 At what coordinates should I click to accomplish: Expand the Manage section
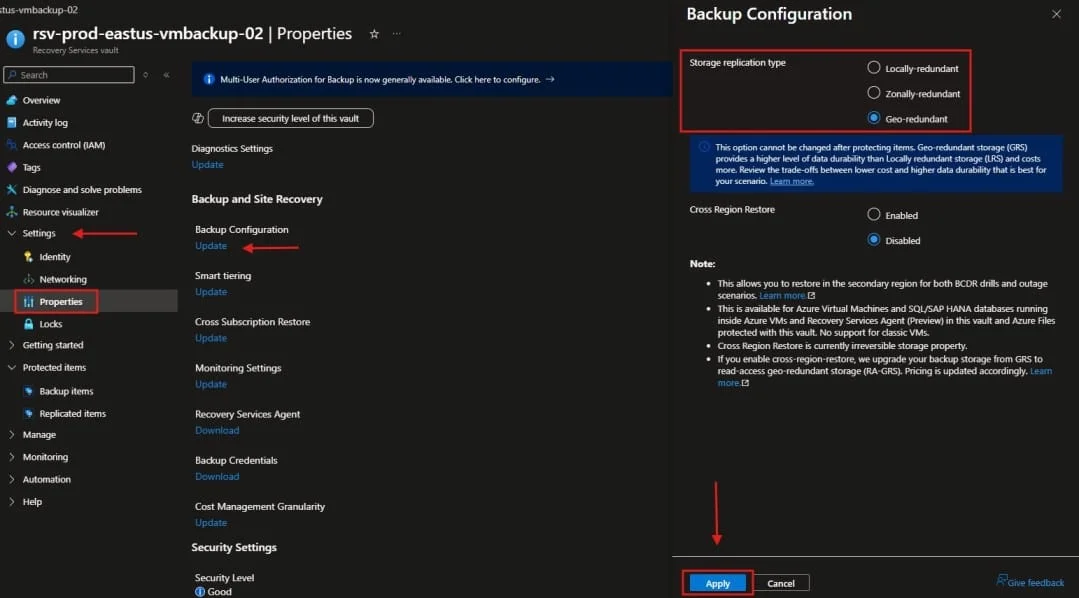(x=12, y=435)
